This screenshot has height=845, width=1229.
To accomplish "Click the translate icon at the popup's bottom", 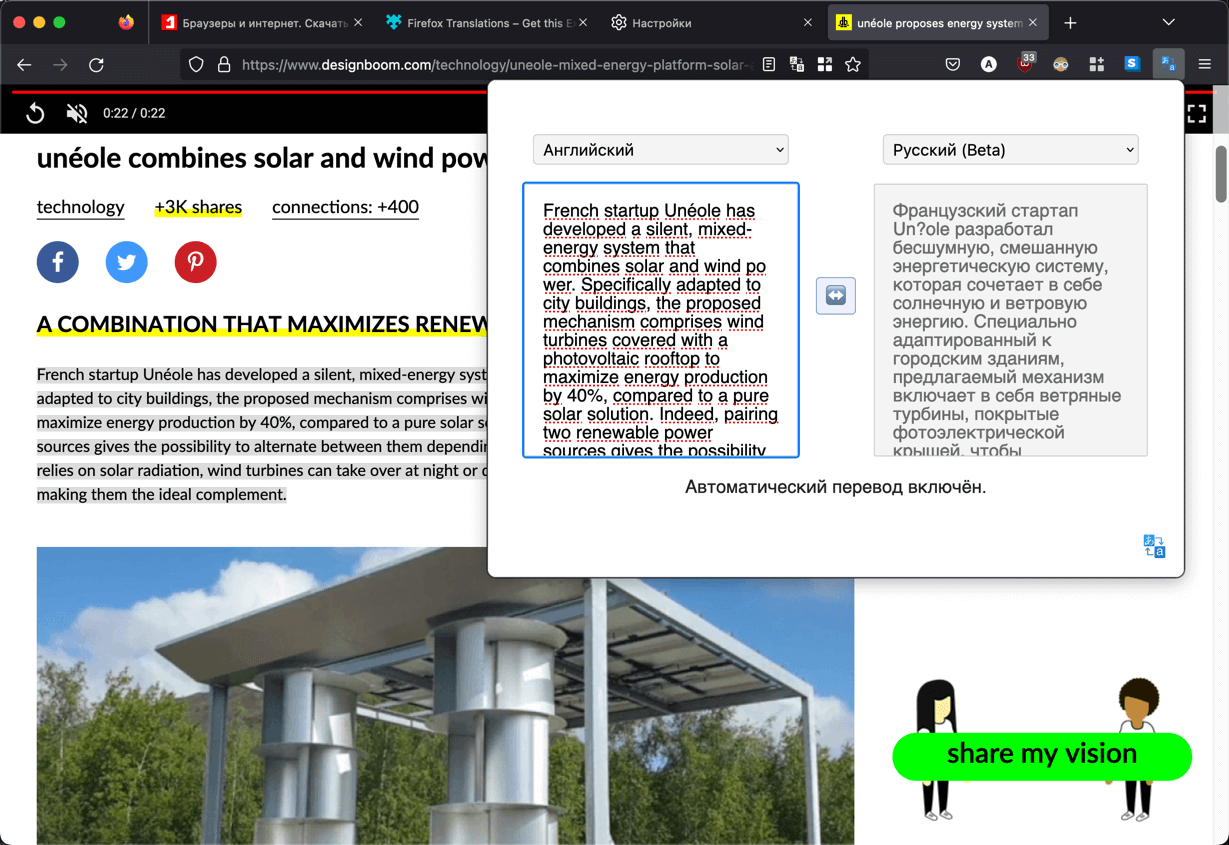I will (x=1154, y=546).
